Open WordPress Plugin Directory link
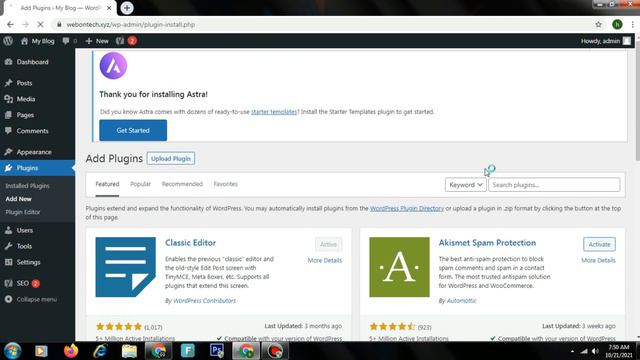This screenshot has width=640, height=360. click(407, 209)
